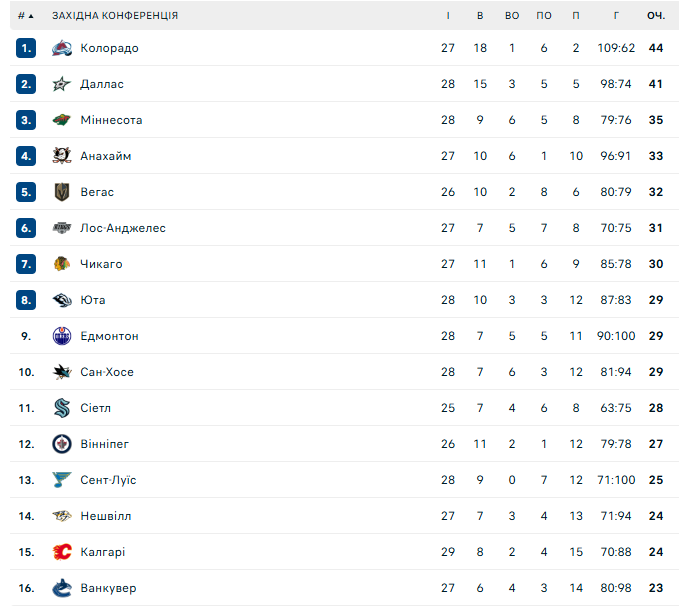
Task: Click the Seattle Kraken logo
Action: click(x=62, y=408)
